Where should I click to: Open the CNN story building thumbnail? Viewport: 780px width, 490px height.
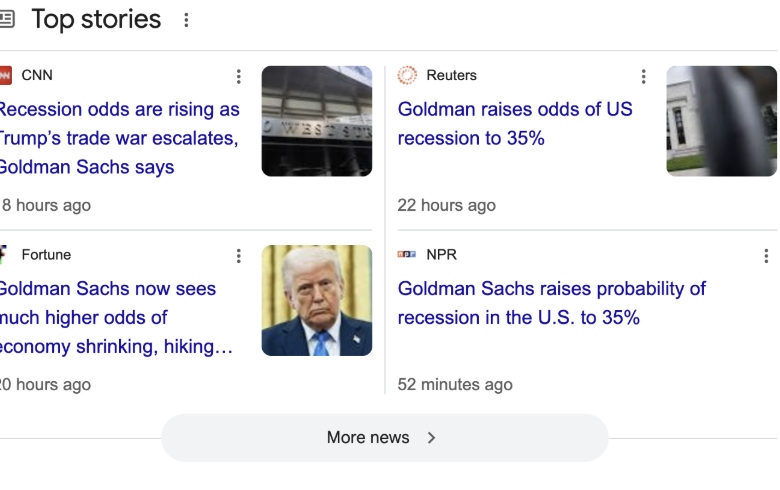click(317, 121)
